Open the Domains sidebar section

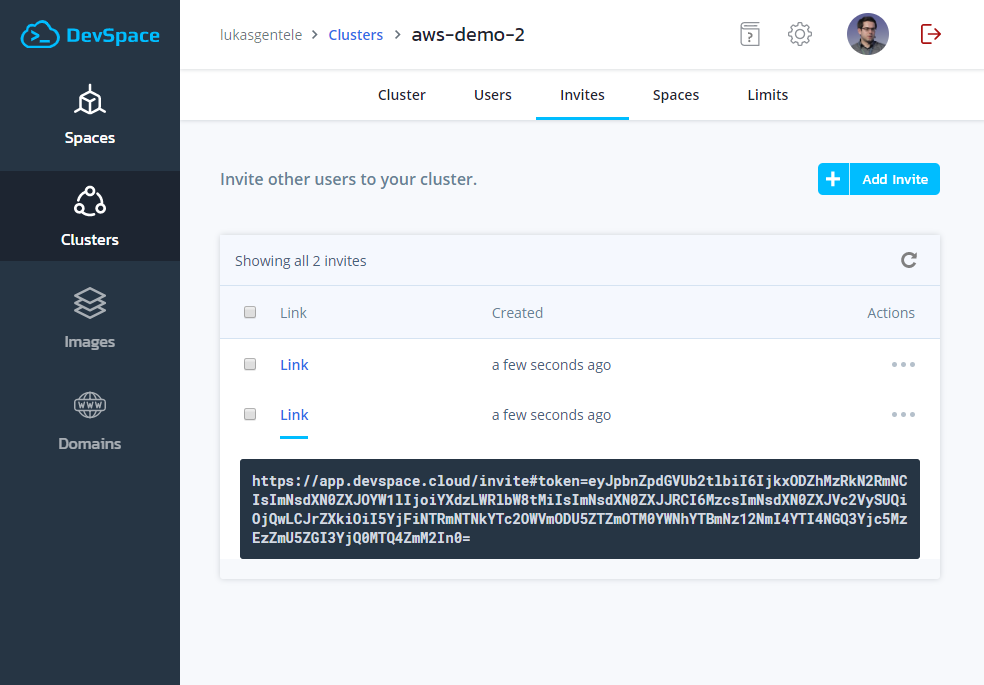pyautogui.click(x=90, y=420)
